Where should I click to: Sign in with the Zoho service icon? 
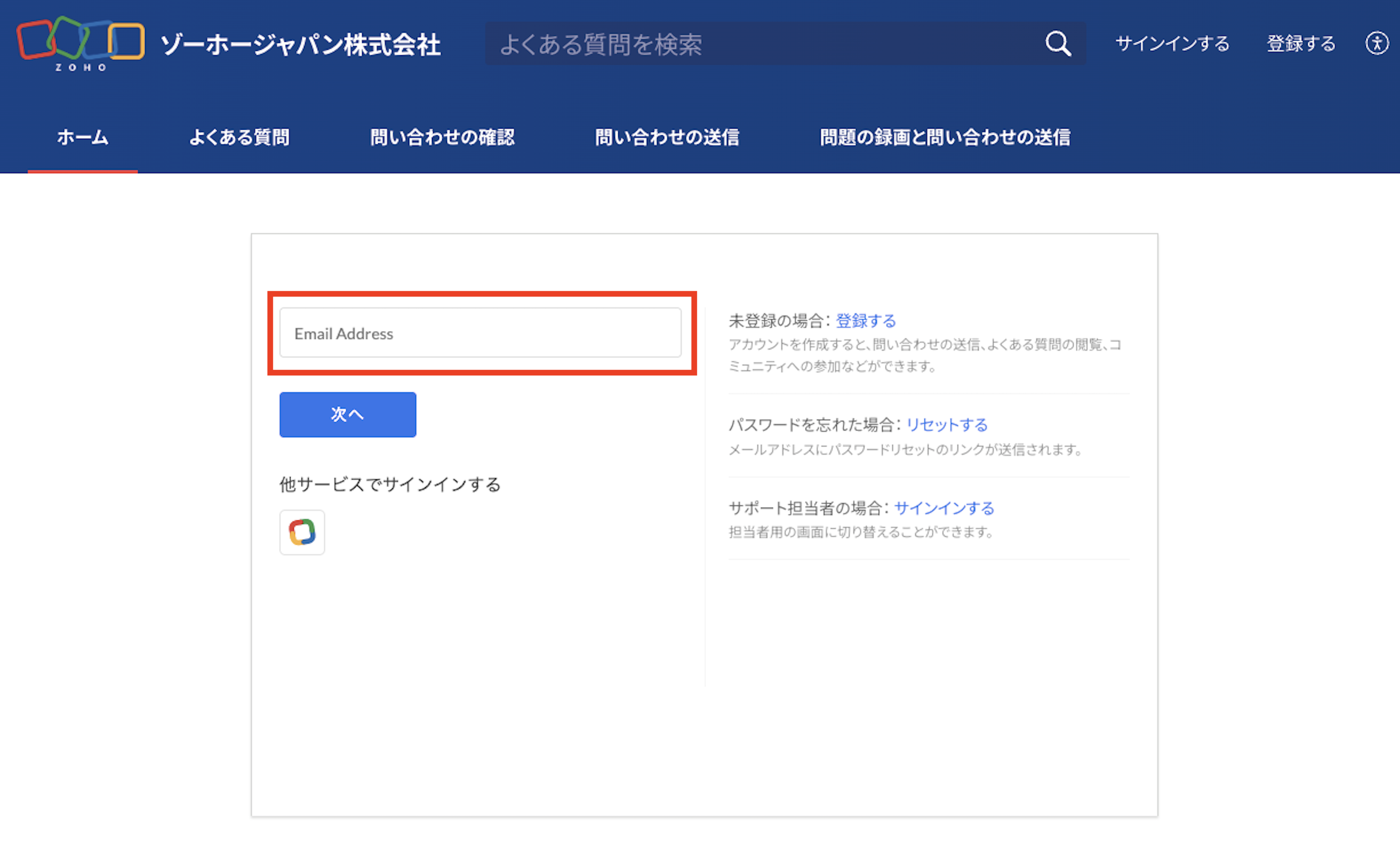coord(302,532)
